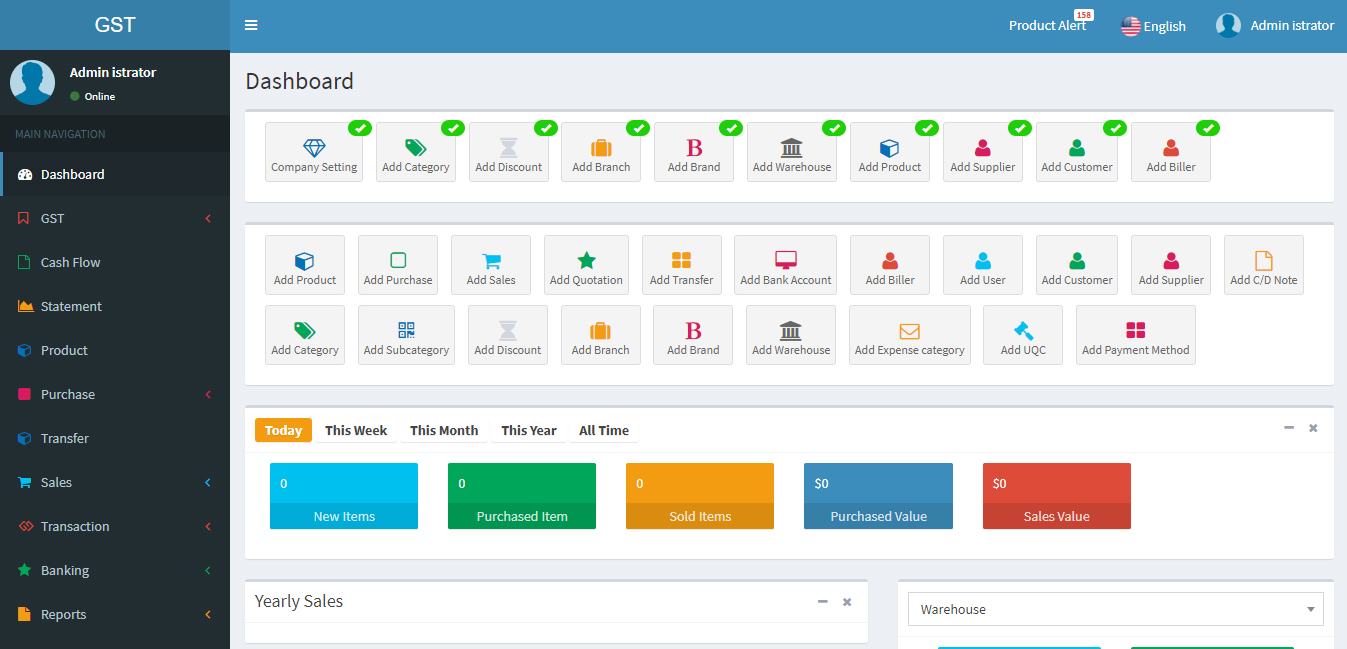Viewport: 1347px width, 649px height.
Task: Select the All Time tab
Action: 604,430
